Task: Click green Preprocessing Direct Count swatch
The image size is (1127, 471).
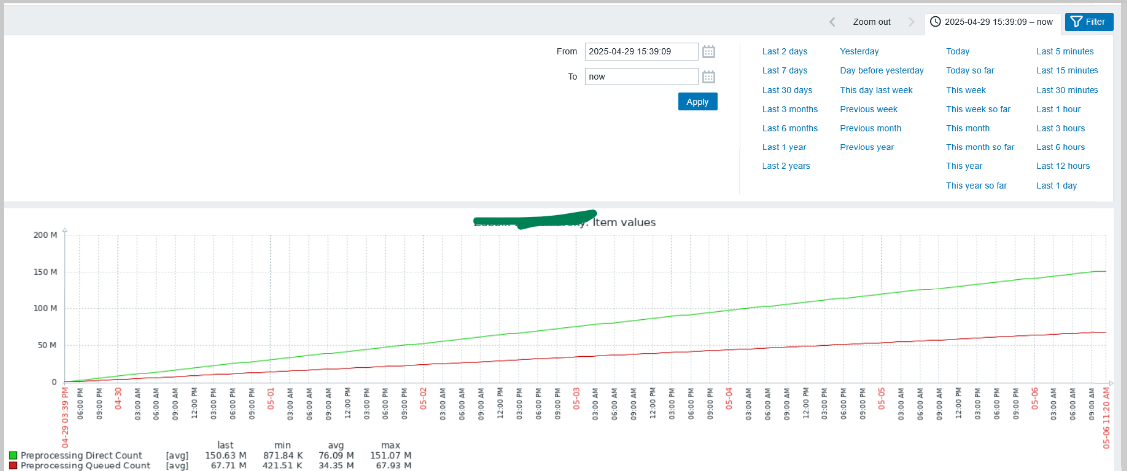Action: (x=13, y=456)
